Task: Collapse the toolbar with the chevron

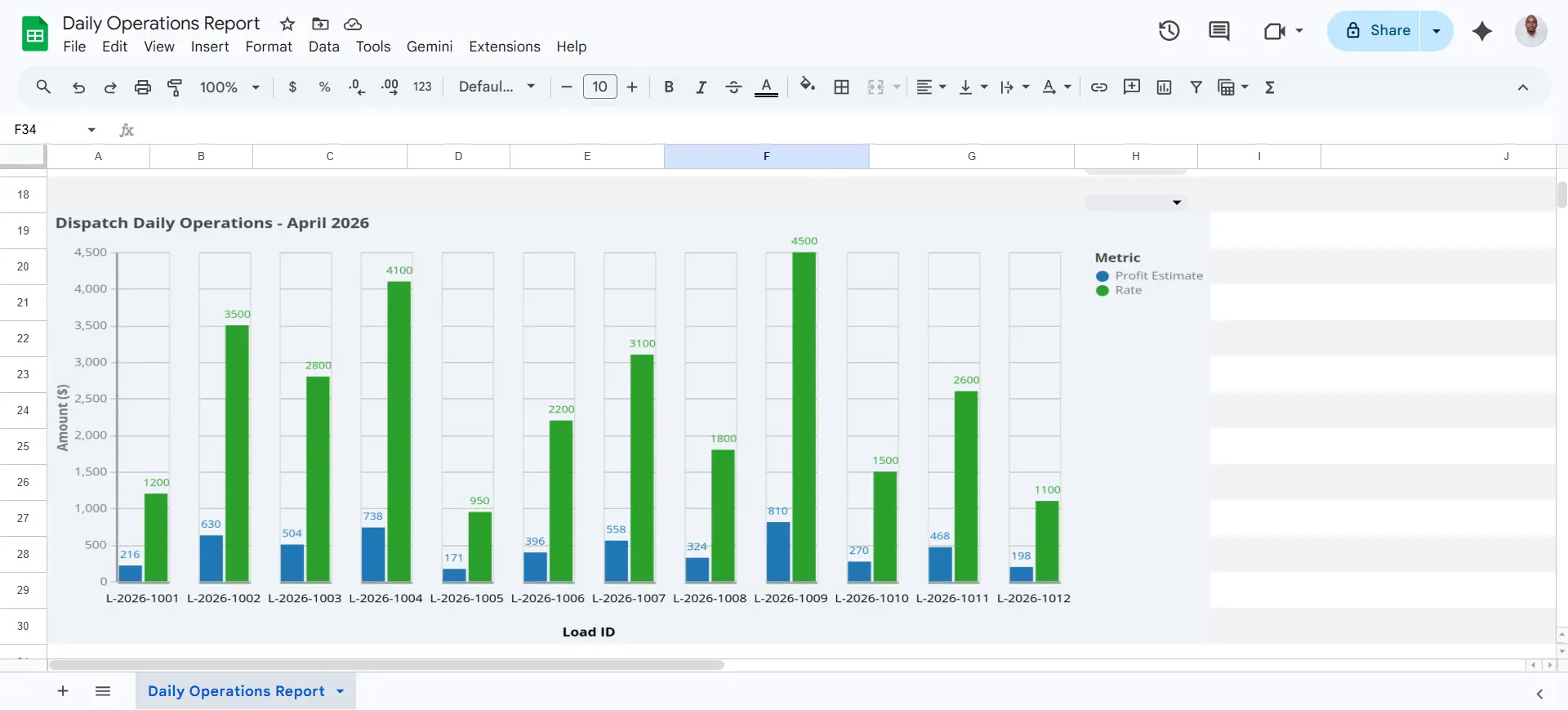Action: [x=1523, y=87]
